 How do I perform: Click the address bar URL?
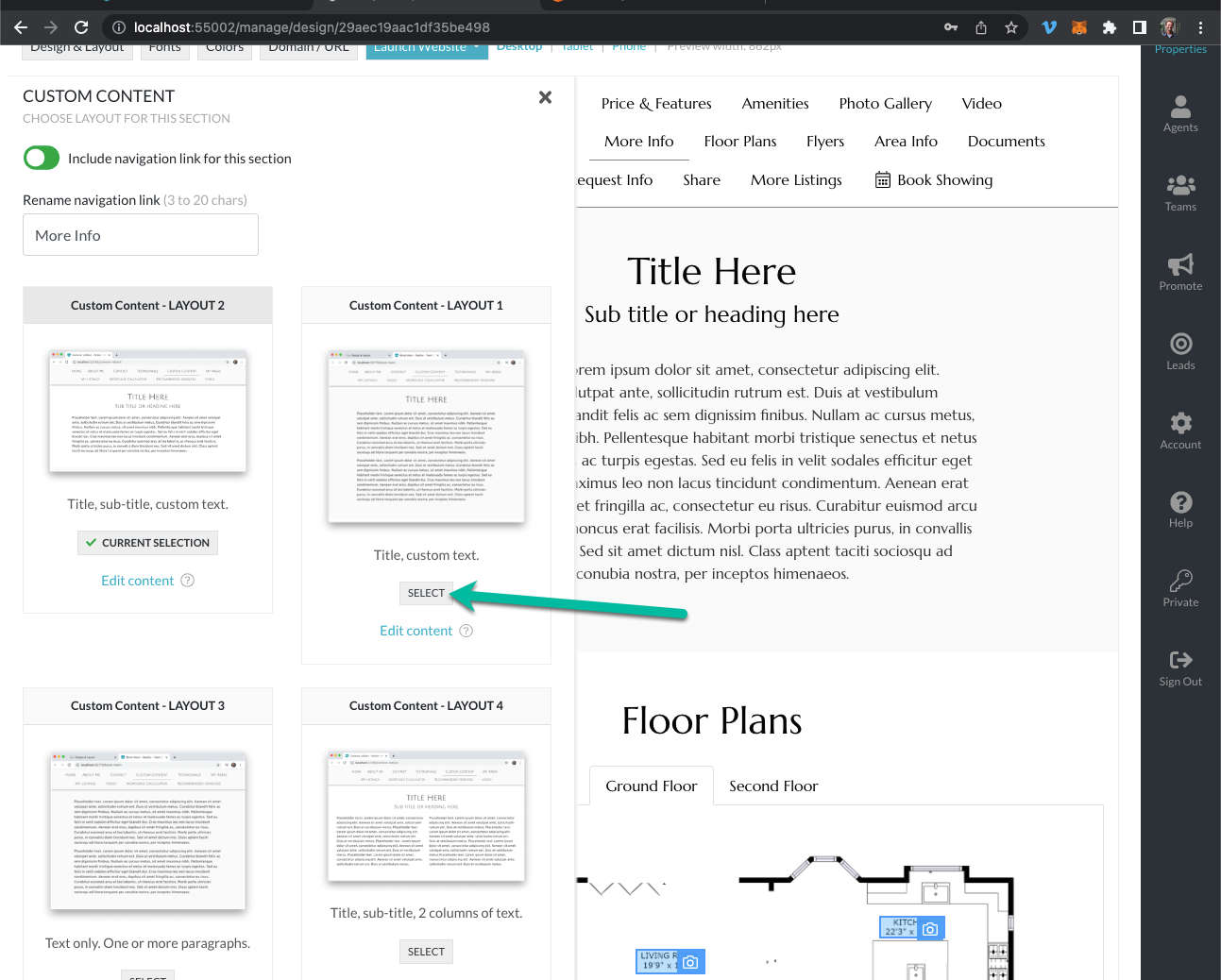coord(312,27)
